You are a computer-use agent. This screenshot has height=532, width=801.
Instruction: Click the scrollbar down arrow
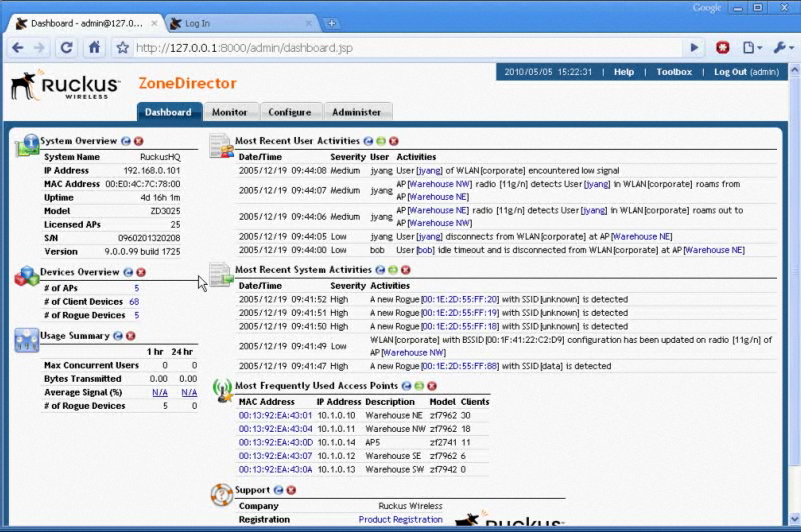[x=794, y=519]
